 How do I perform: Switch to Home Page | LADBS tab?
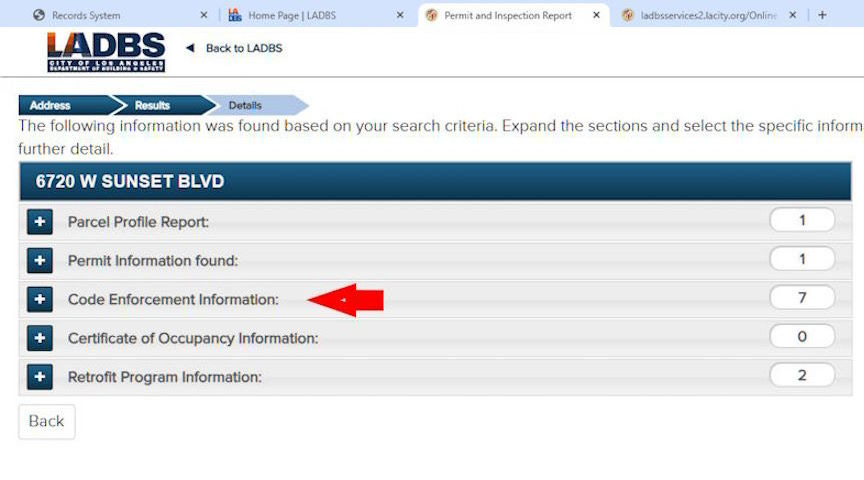tap(292, 15)
